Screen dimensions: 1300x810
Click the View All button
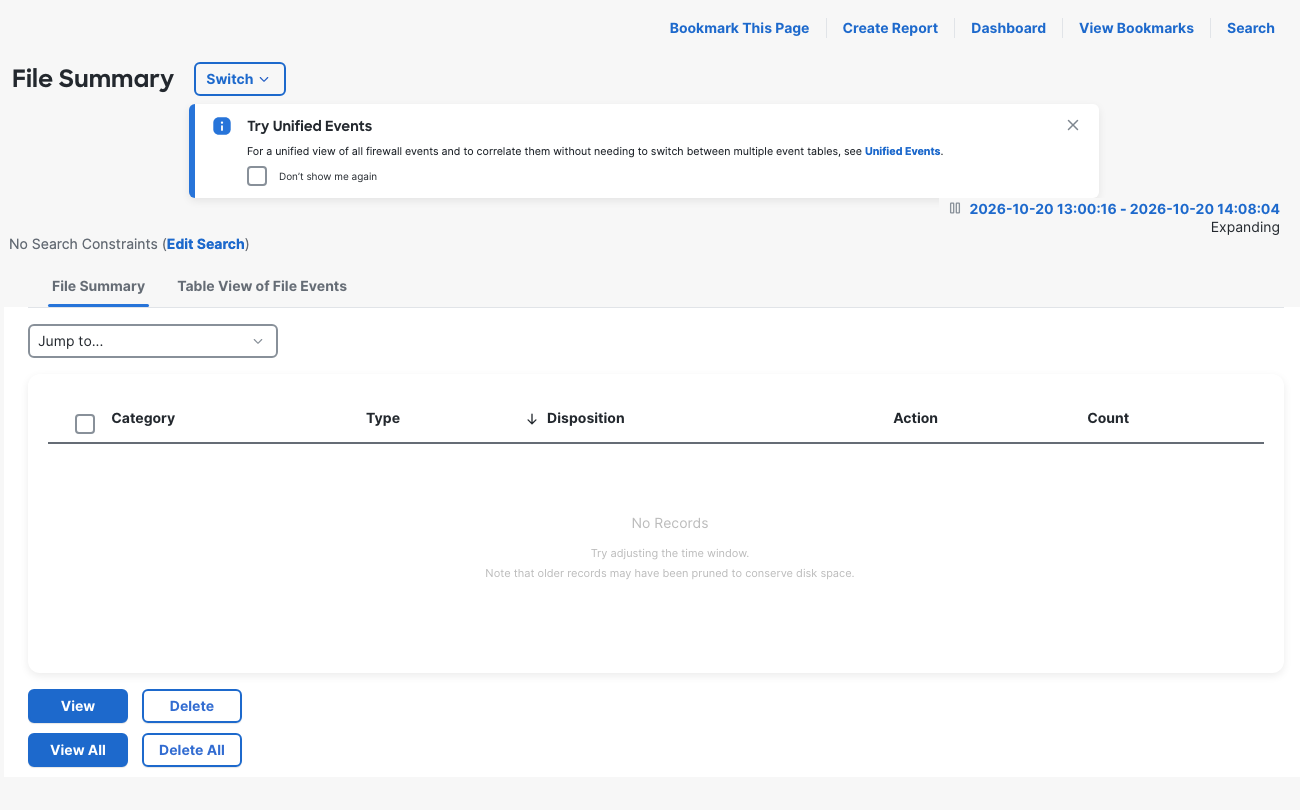78,750
